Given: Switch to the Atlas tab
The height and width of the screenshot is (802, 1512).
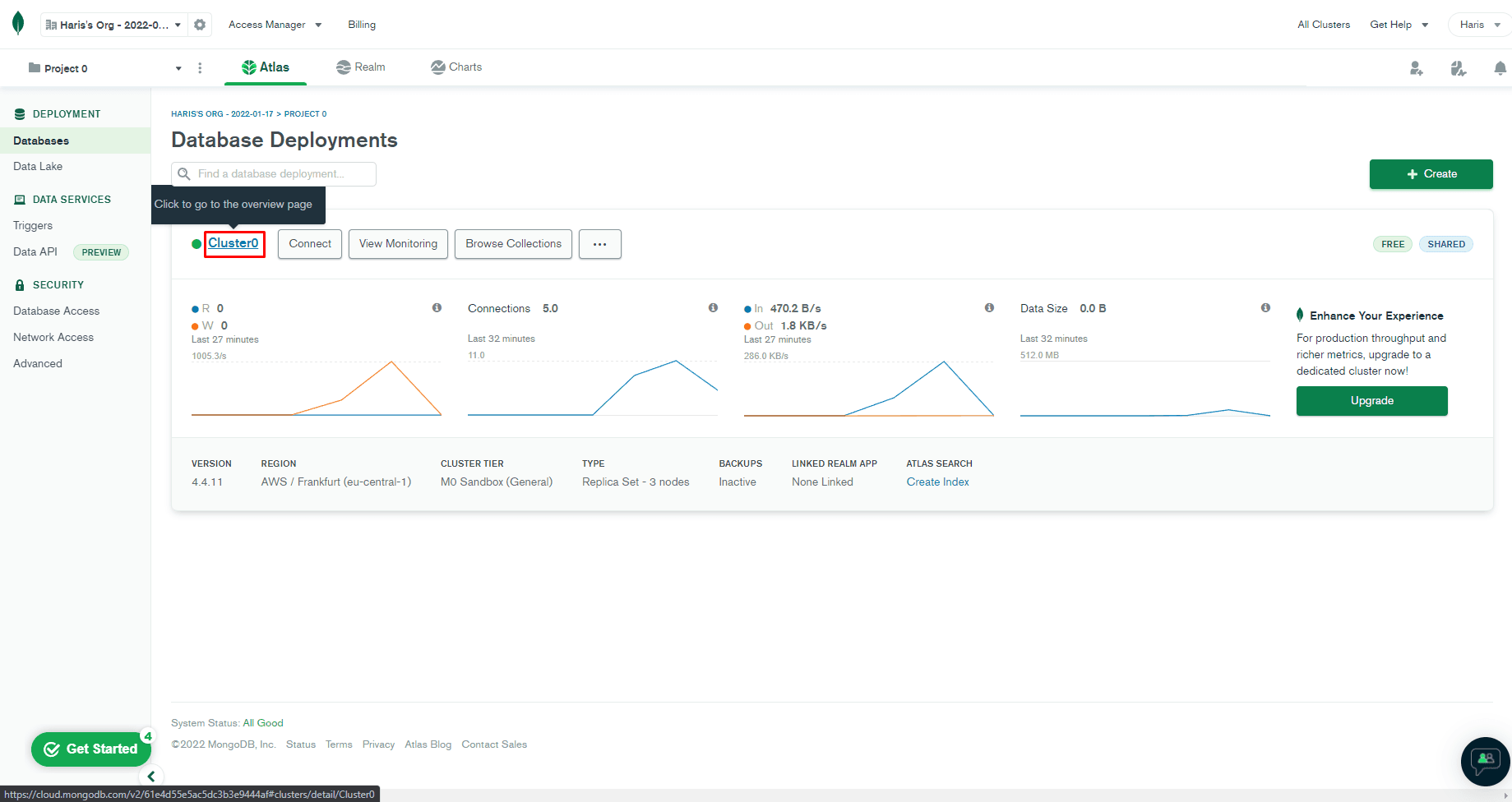Looking at the screenshot, I should click(x=266, y=67).
